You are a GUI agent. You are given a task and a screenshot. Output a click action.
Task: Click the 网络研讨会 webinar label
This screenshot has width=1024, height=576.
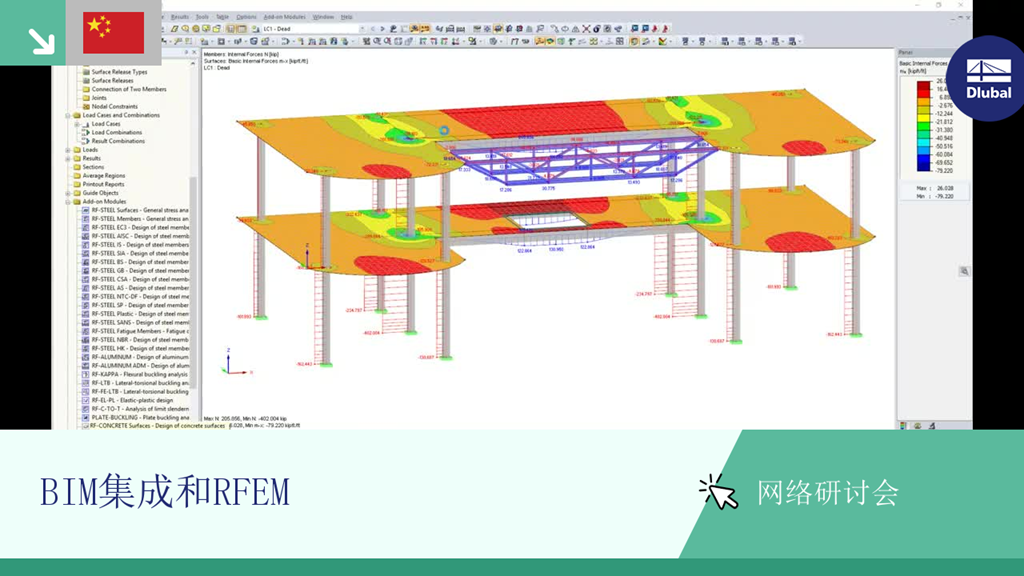tap(827, 492)
